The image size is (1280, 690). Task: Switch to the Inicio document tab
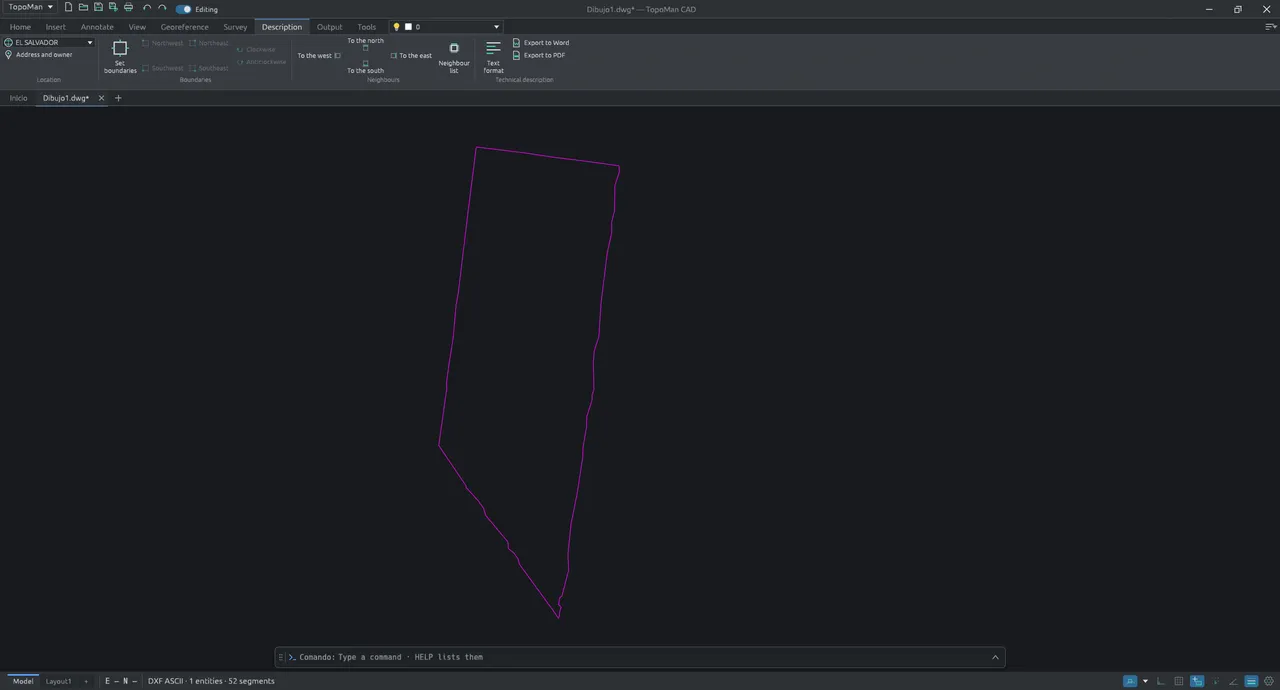coord(18,98)
